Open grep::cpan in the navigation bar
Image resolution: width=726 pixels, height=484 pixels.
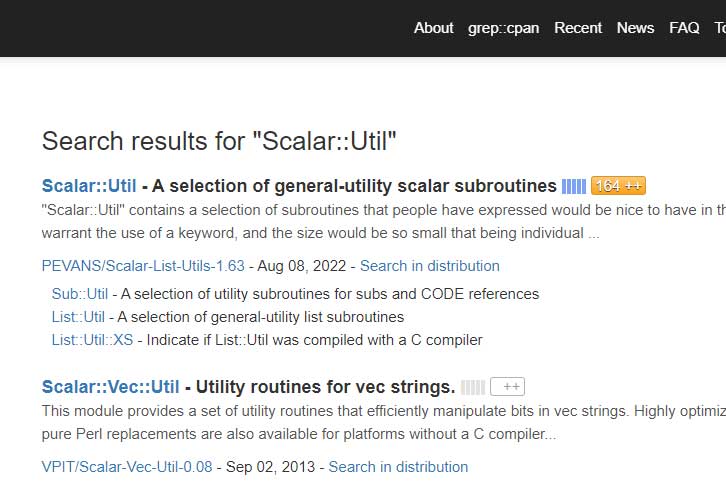[503, 28]
